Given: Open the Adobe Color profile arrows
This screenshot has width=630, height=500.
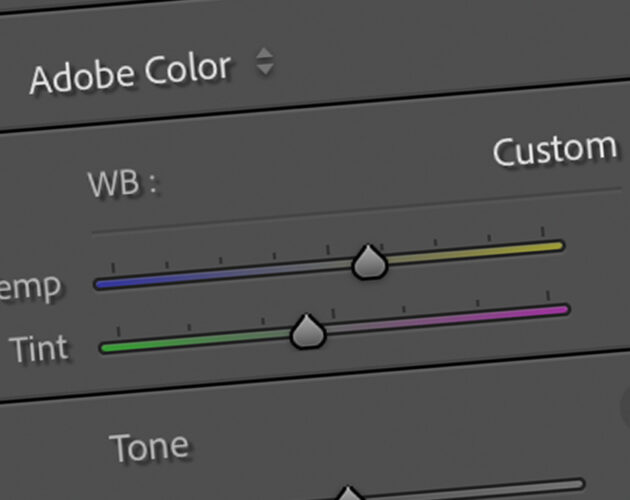Looking at the screenshot, I should (265, 61).
